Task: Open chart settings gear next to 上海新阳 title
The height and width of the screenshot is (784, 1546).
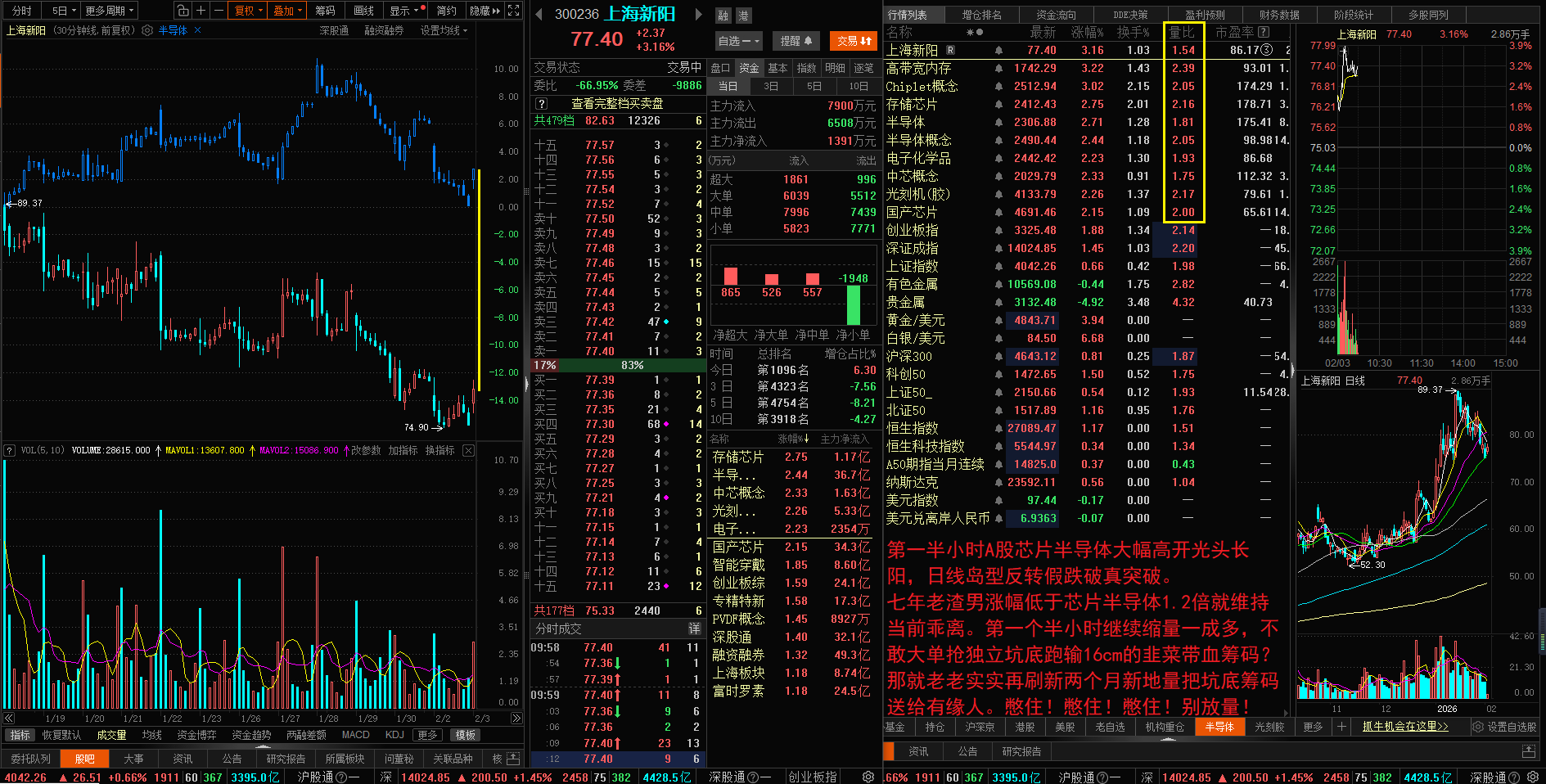Action: (147, 30)
